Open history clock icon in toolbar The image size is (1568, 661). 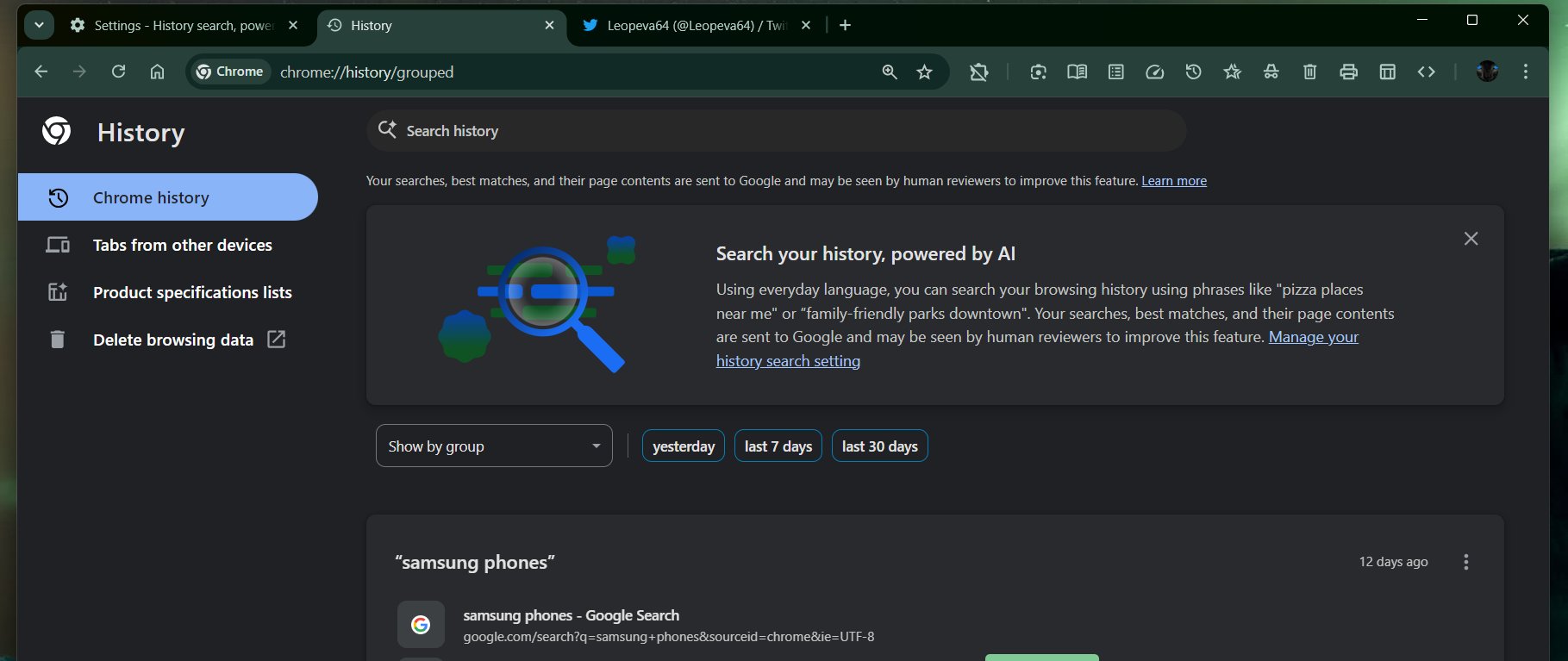coord(1193,72)
